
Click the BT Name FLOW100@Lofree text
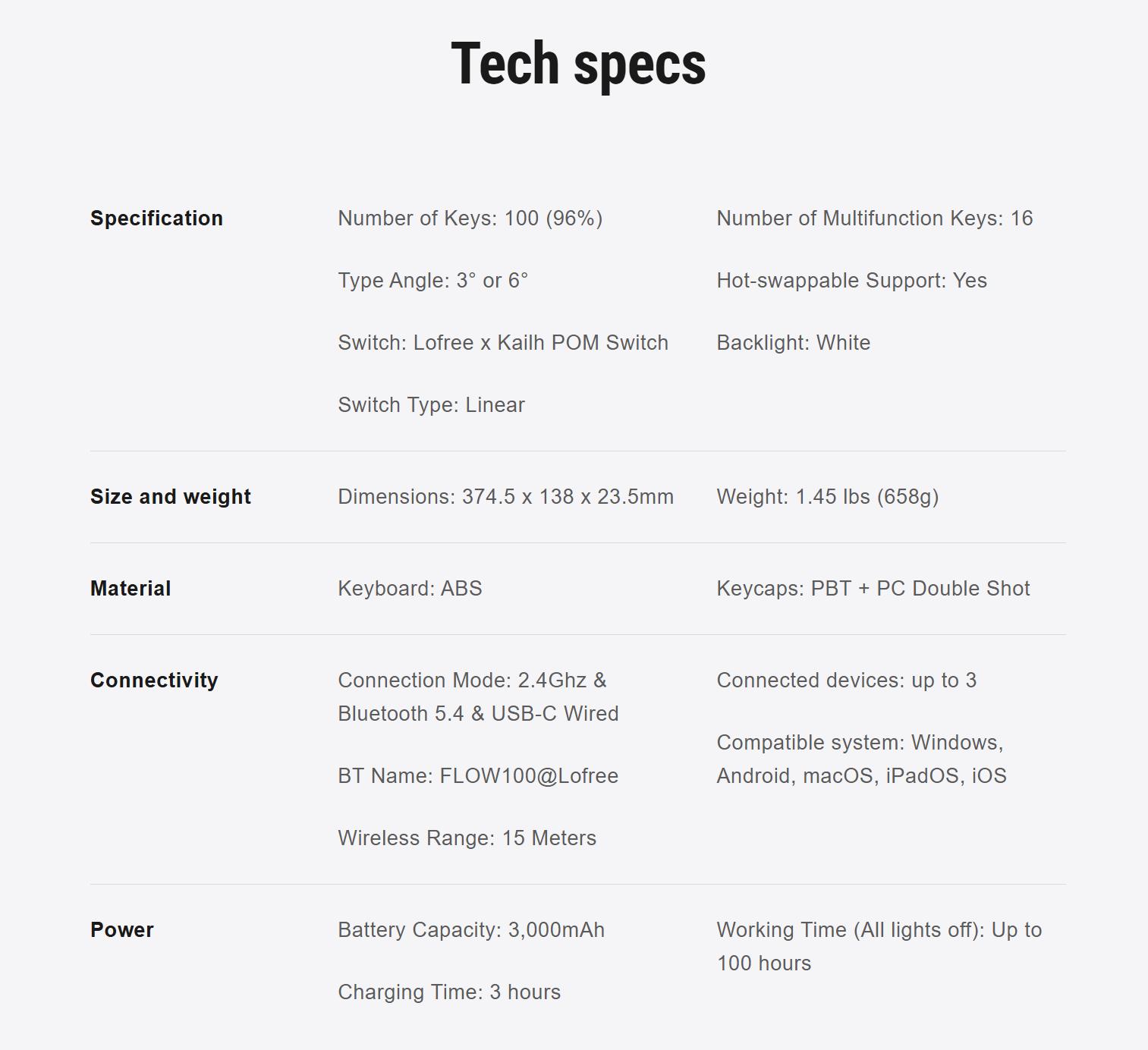478,776
